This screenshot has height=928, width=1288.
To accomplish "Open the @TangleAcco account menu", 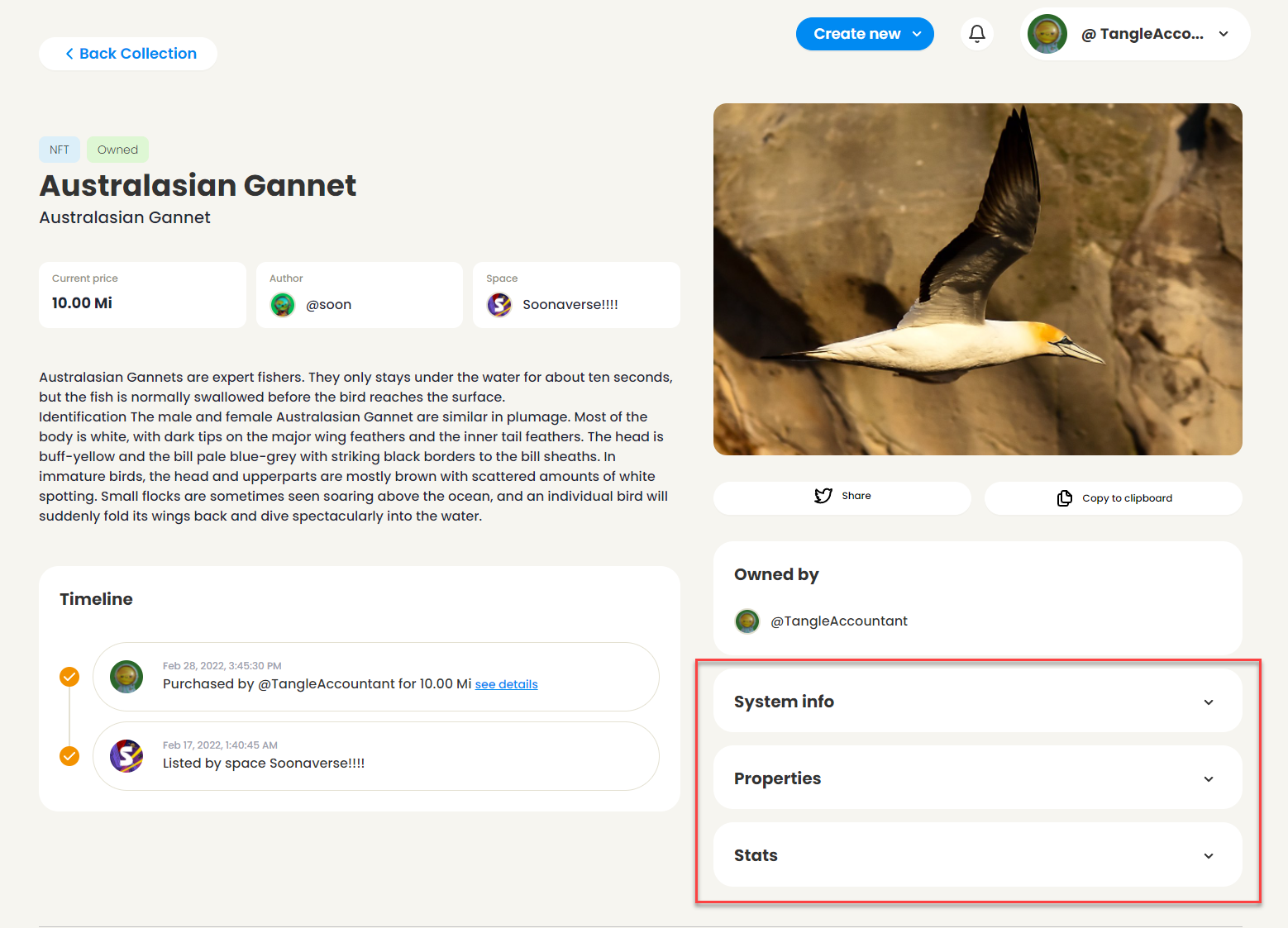I will (1135, 34).
